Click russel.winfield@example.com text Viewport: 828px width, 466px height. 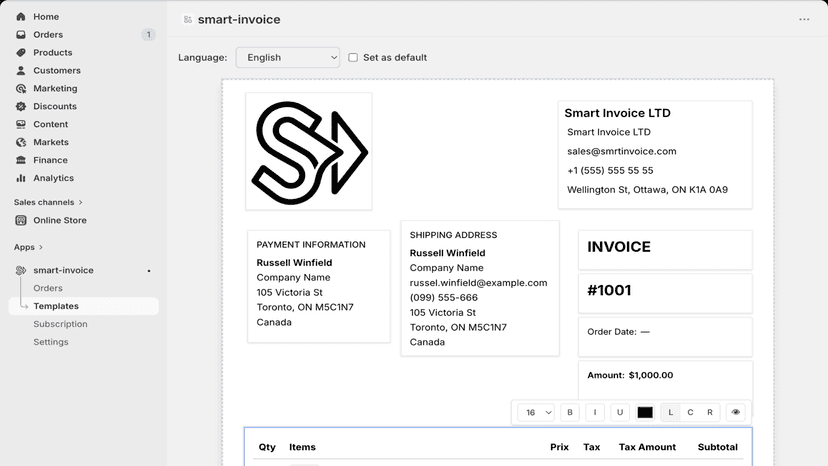pyautogui.click(x=478, y=283)
